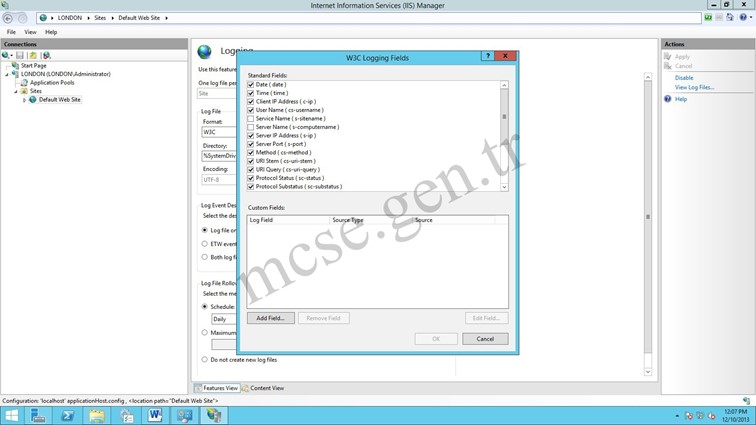
Task: Open the blue help icon in top toolbar
Action: coord(743,17)
